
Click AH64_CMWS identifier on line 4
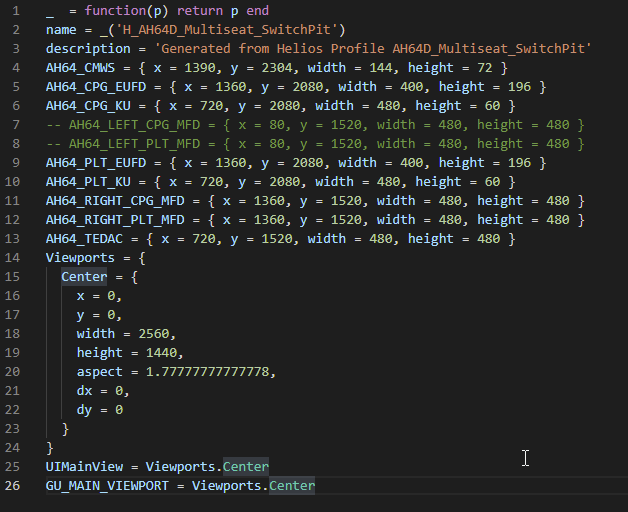point(81,68)
